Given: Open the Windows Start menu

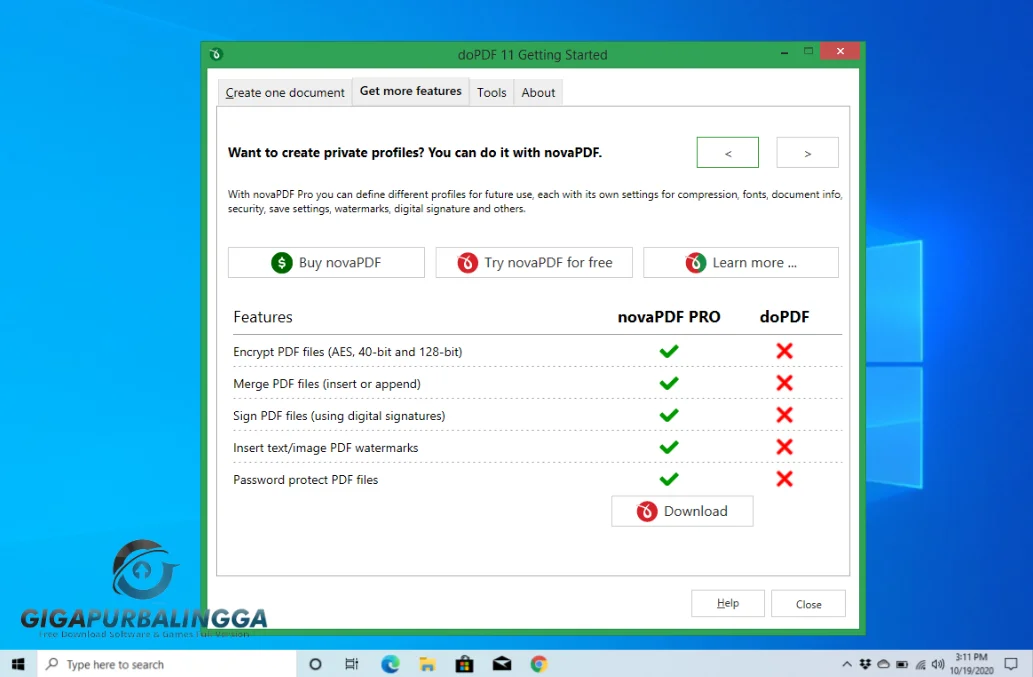Looking at the screenshot, I should click(x=18, y=664).
